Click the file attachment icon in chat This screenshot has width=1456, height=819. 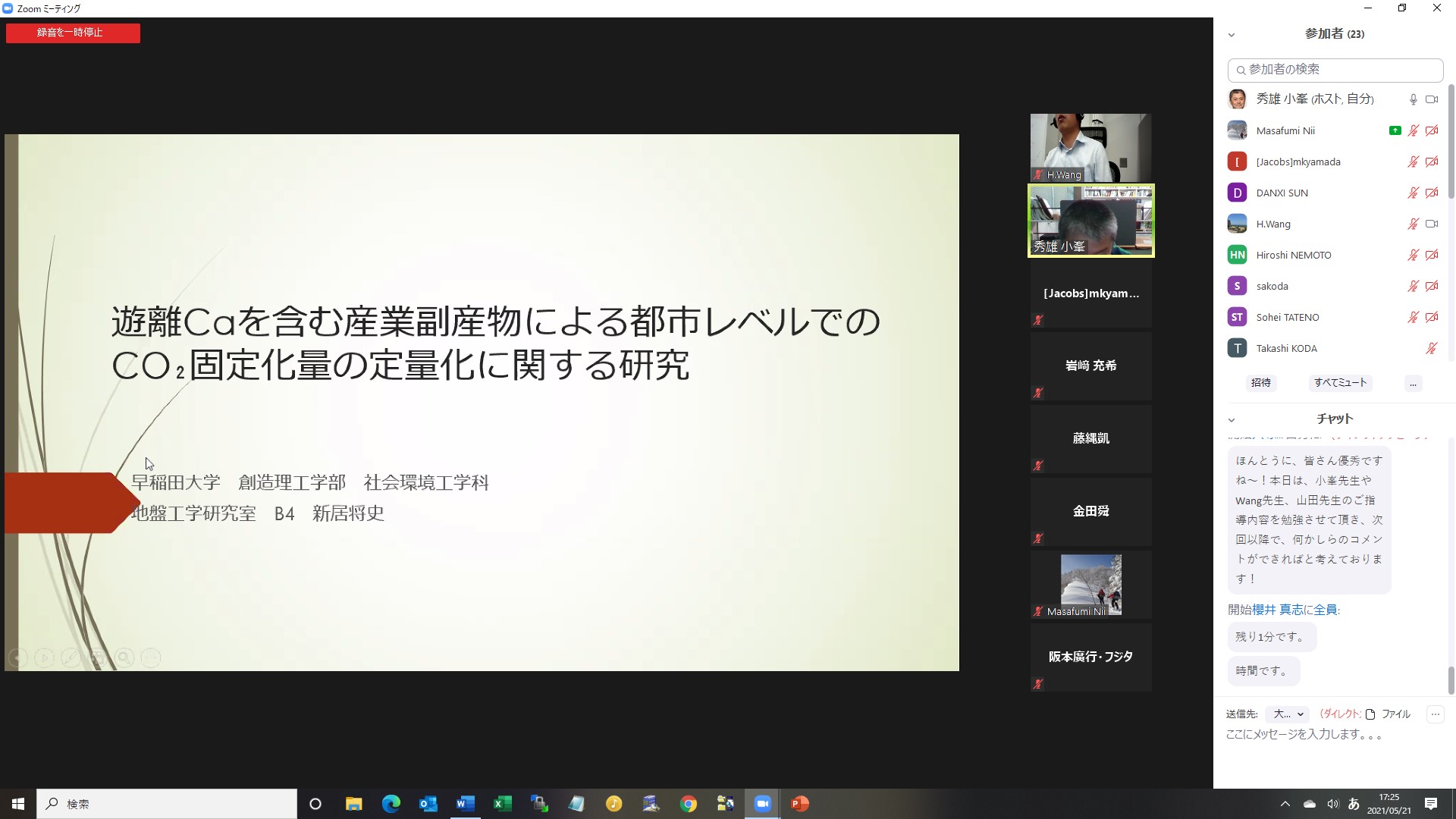click(1370, 714)
